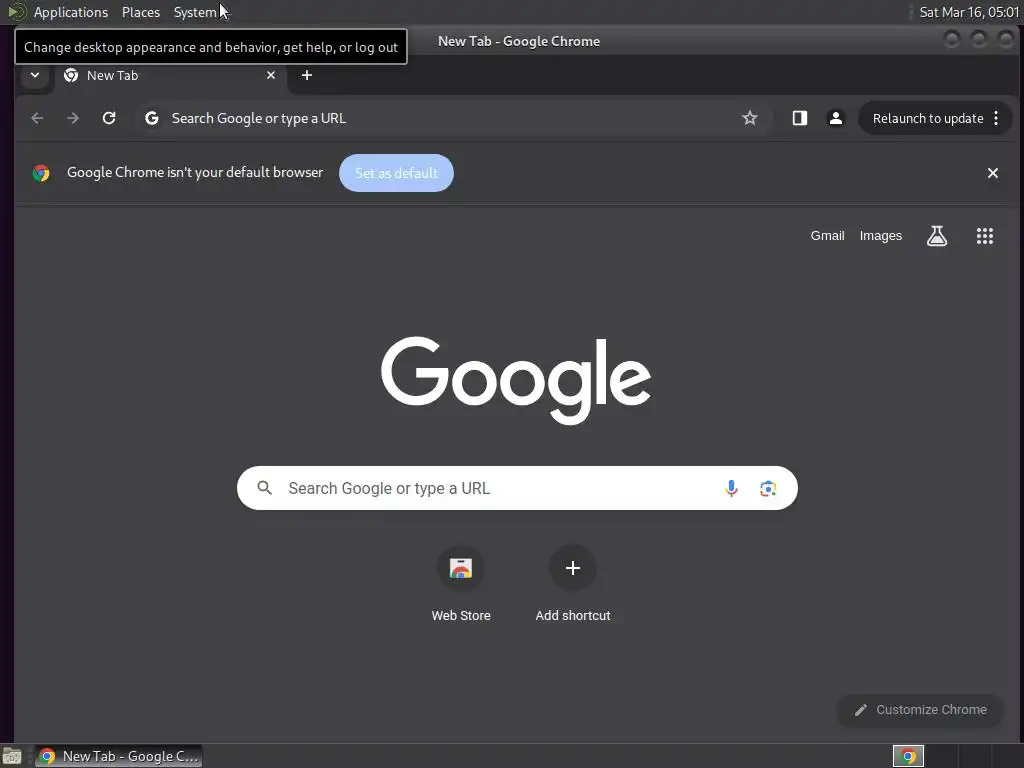Image resolution: width=1024 pixels, height=768 pixels.
Task: Open the Web Store shortcut
Action: click(x=461, y=584)
